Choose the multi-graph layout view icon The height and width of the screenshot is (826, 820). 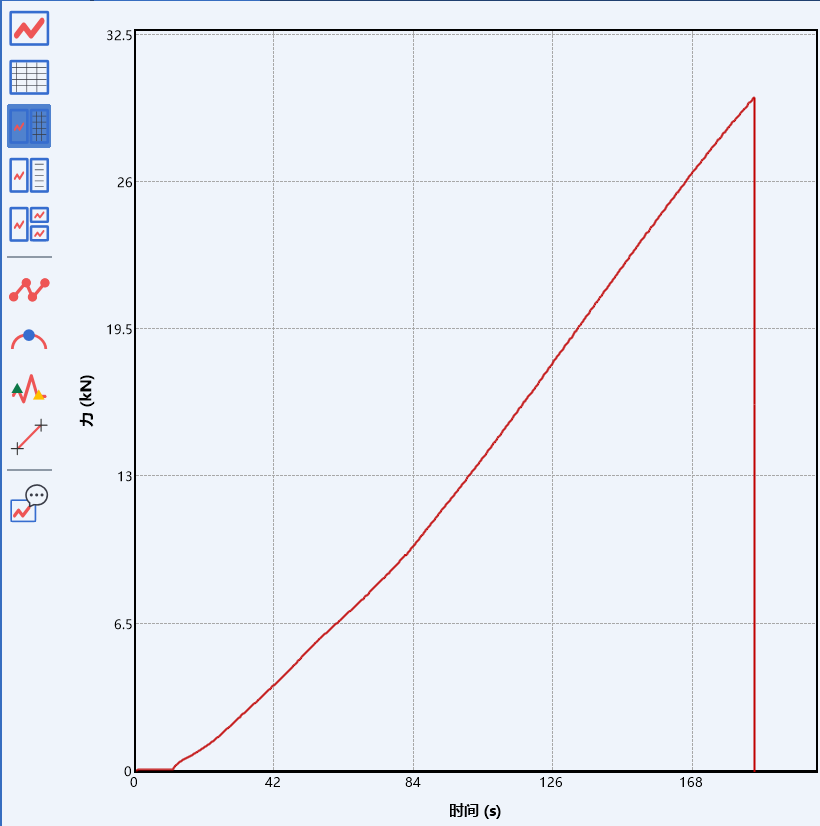tap(29, 224)
